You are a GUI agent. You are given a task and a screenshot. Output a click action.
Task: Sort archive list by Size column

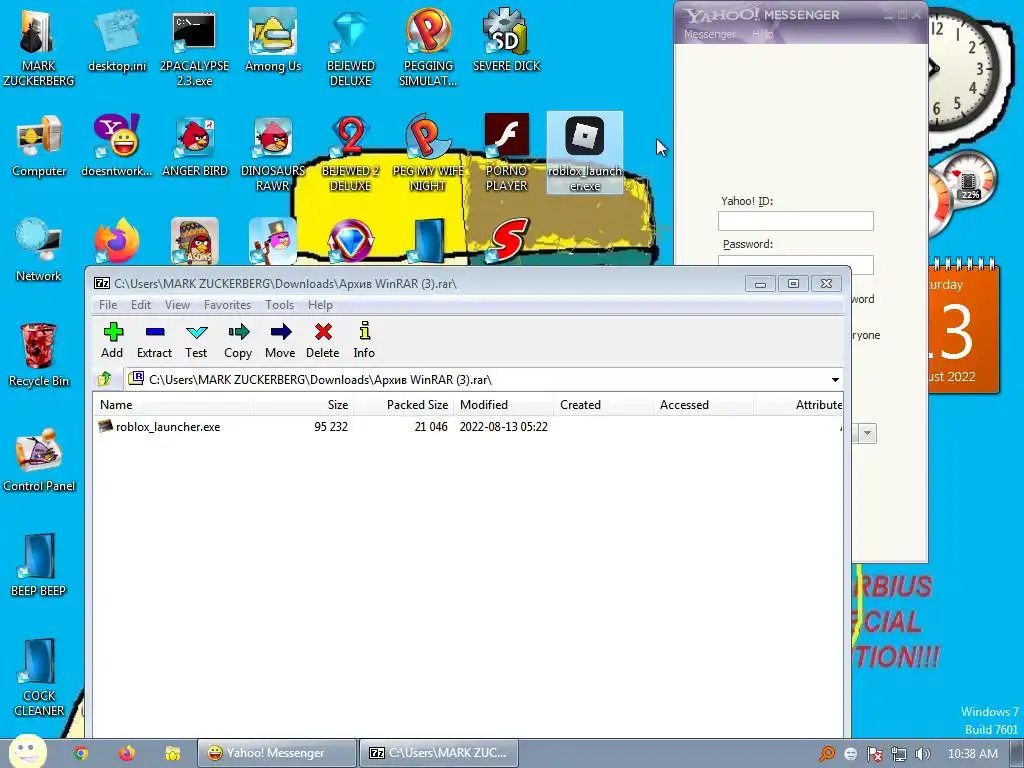point(304,405)
